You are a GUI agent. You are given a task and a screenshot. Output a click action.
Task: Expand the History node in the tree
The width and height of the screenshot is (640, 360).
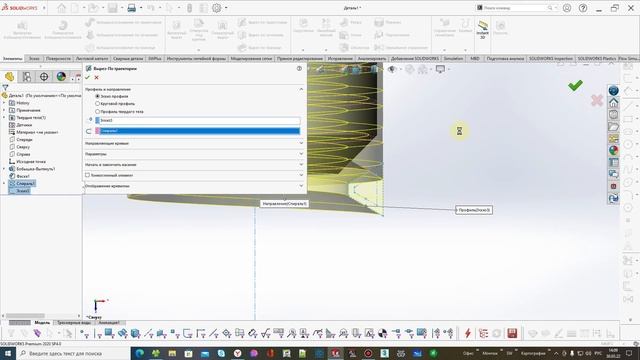[4, 103]
